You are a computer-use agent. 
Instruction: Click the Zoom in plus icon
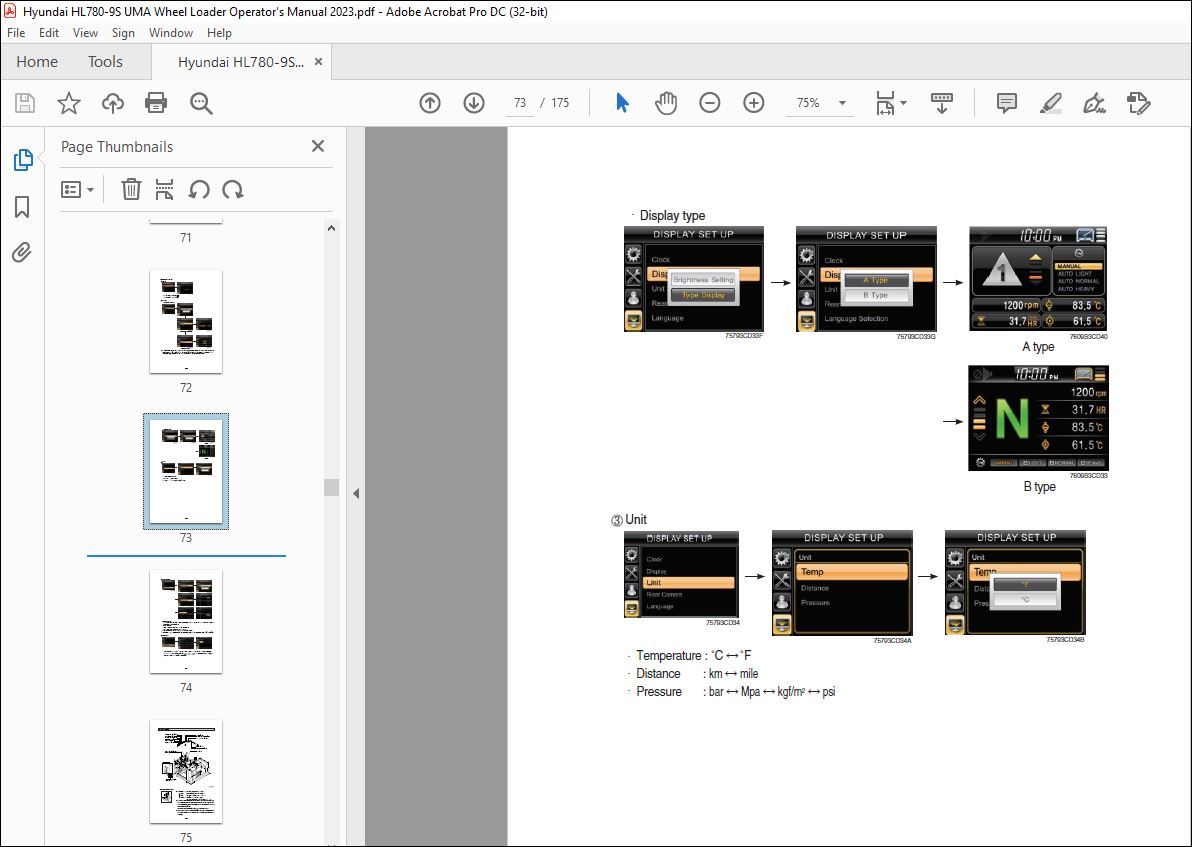pyautogui.click(x=754, y=103)
